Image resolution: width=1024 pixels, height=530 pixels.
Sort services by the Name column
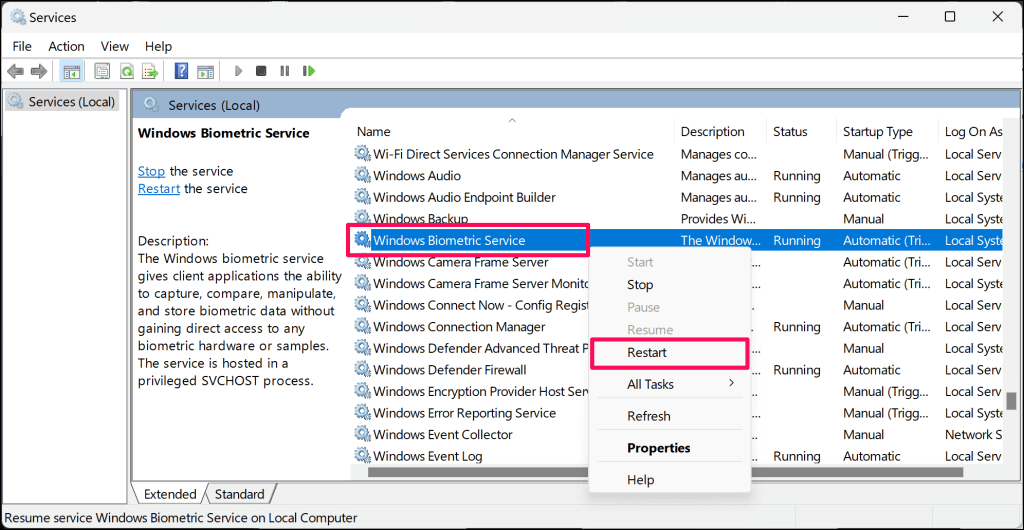(x=374, y=131)
